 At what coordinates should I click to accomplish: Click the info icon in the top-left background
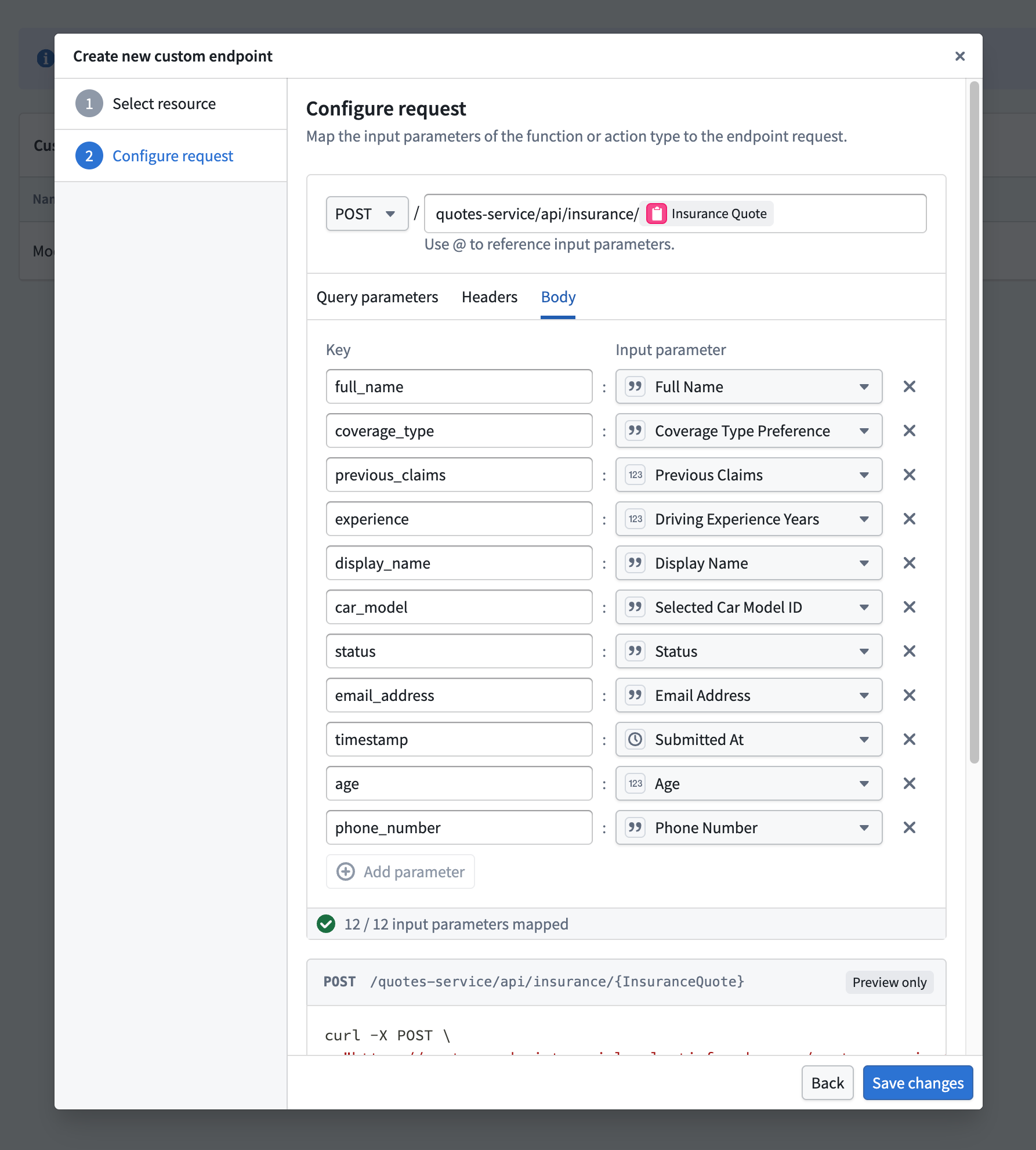(x=46, y=58)
